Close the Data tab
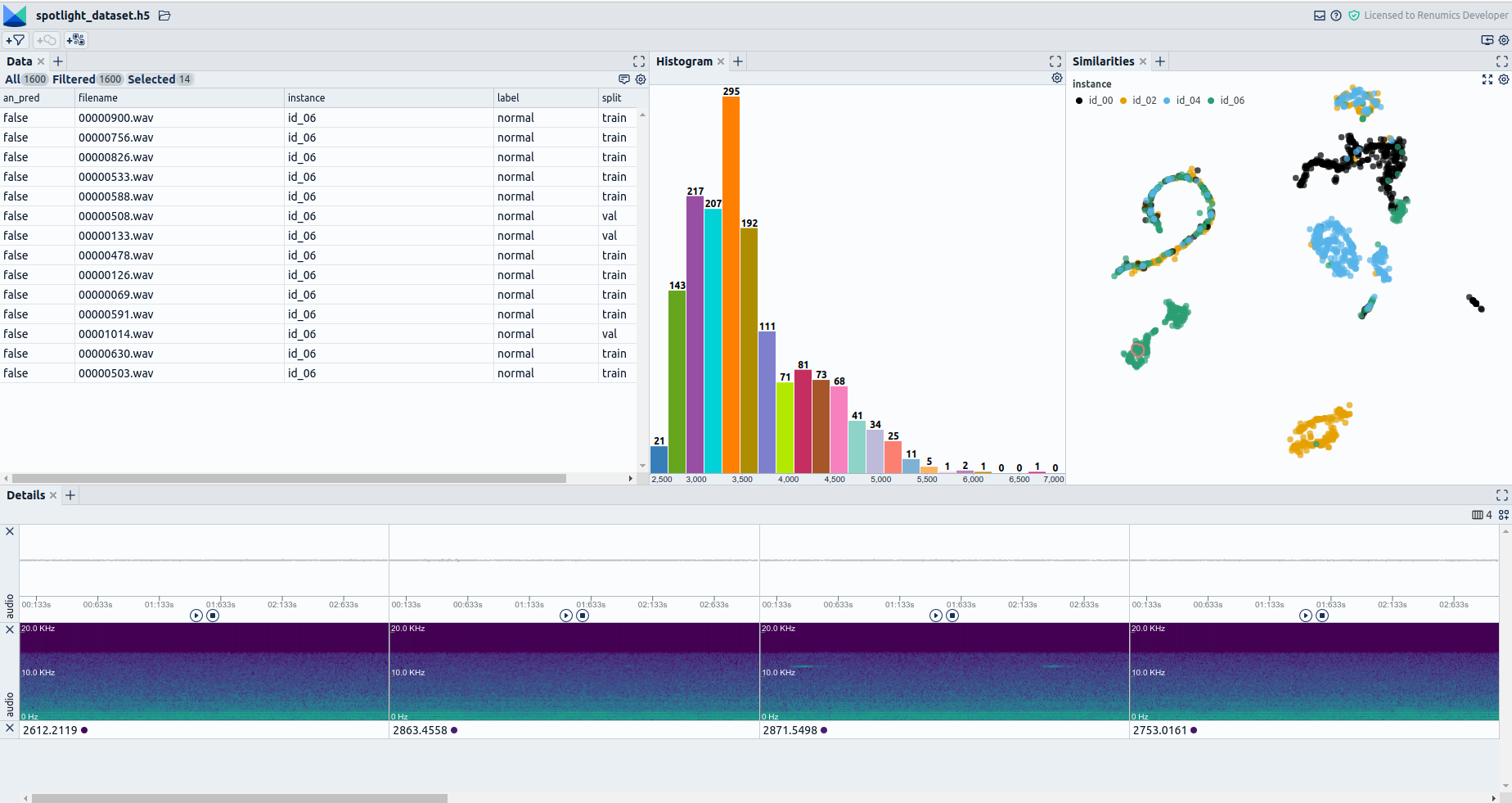1512x803 pixels. [41, 61]
